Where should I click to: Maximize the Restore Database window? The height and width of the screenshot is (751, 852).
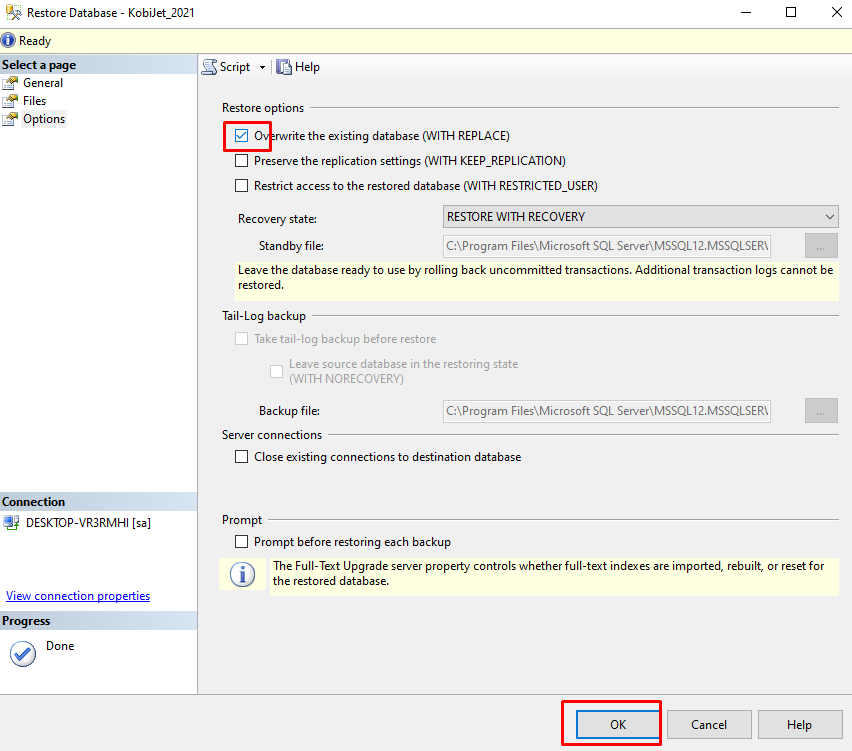pos(791,12)
